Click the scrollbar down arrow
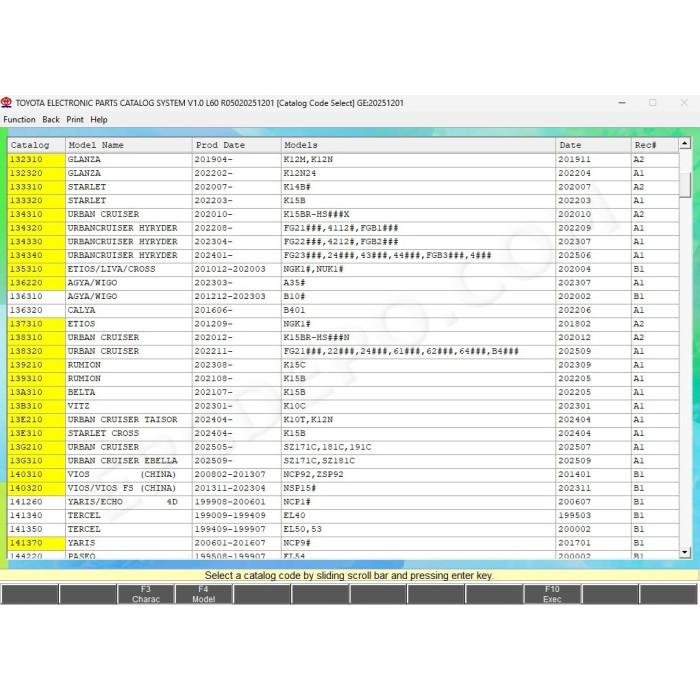Screen dimensions: 700x700 pyautogui.click(x=684, y=553)
